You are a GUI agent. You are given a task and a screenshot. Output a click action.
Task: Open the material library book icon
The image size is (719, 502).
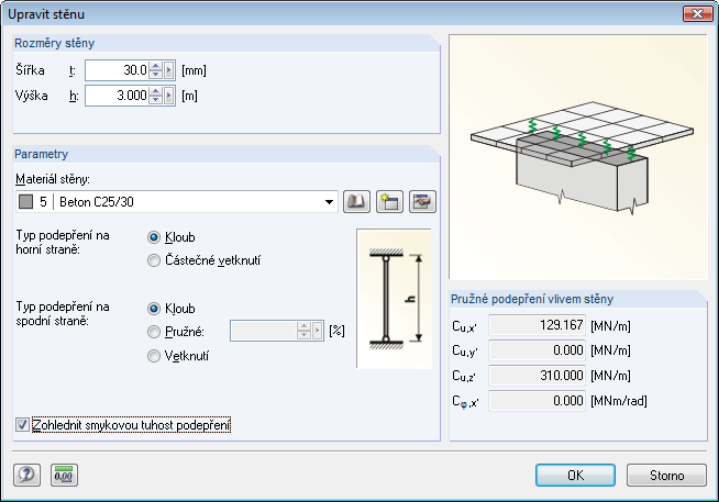356,202
